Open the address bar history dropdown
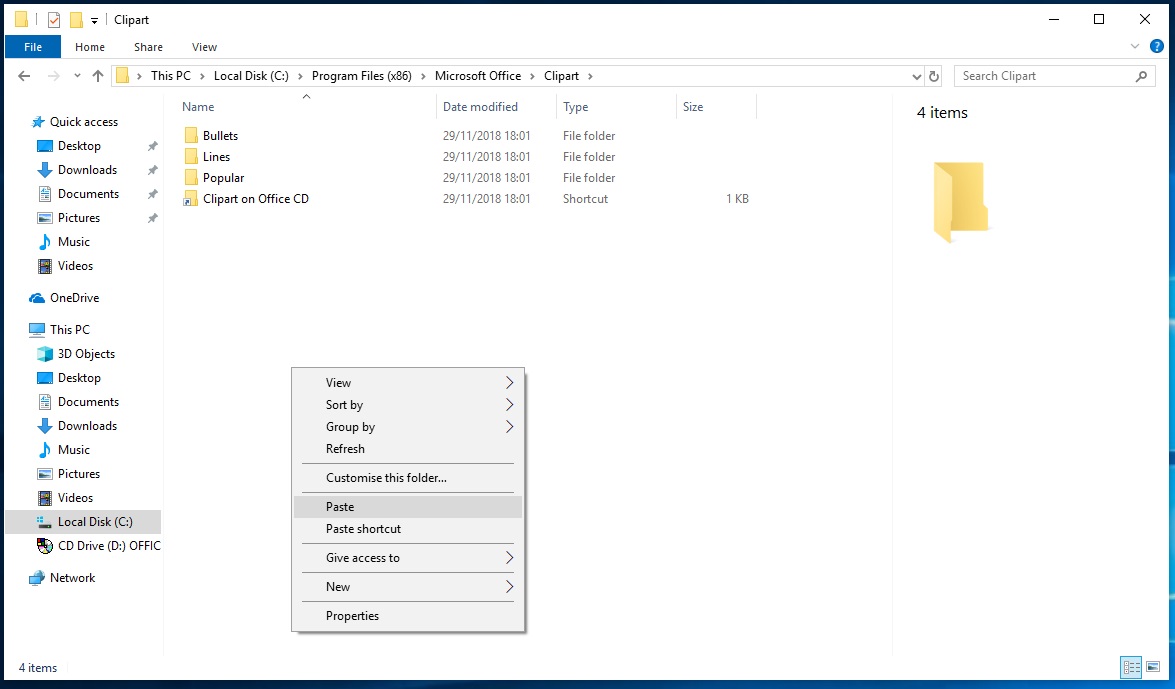1175x689 pixels. (917, 76)
